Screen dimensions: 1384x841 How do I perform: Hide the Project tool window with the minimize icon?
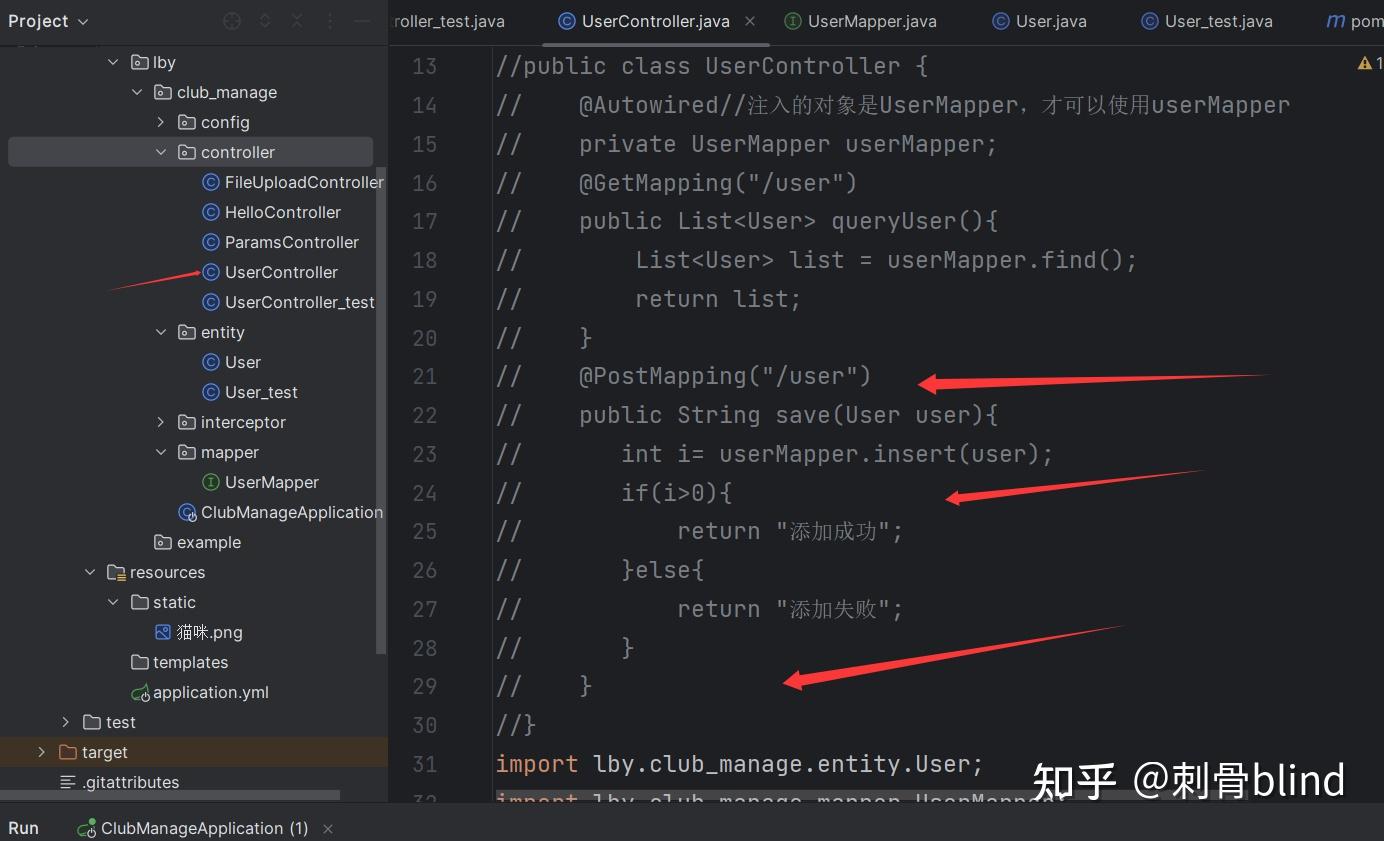[361, 20]
